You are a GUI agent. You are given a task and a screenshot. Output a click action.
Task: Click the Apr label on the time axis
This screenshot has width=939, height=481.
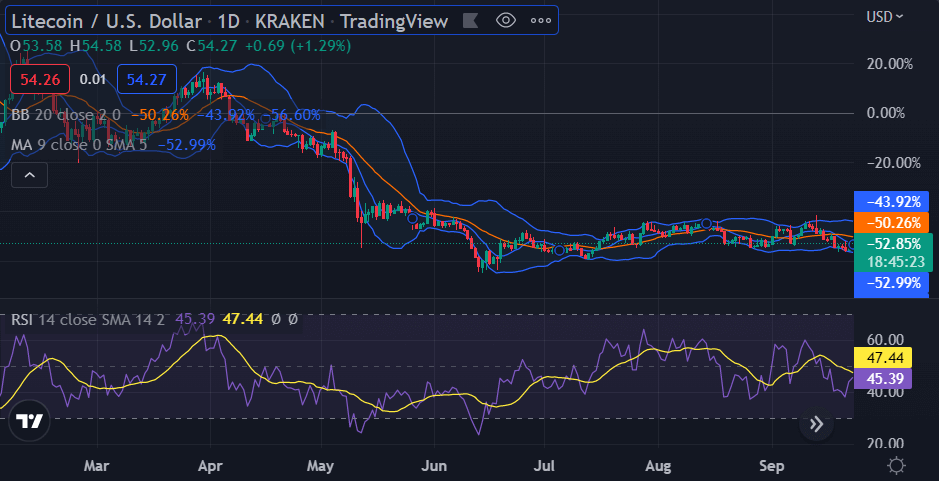pos(210,465)
